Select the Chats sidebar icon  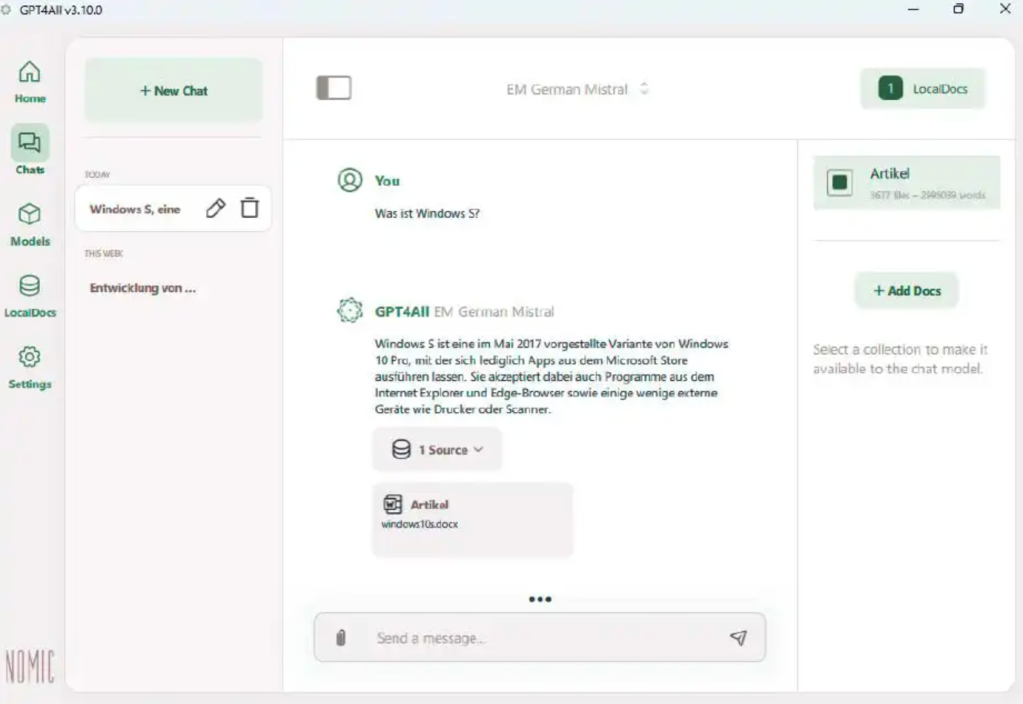coord(30,151)
